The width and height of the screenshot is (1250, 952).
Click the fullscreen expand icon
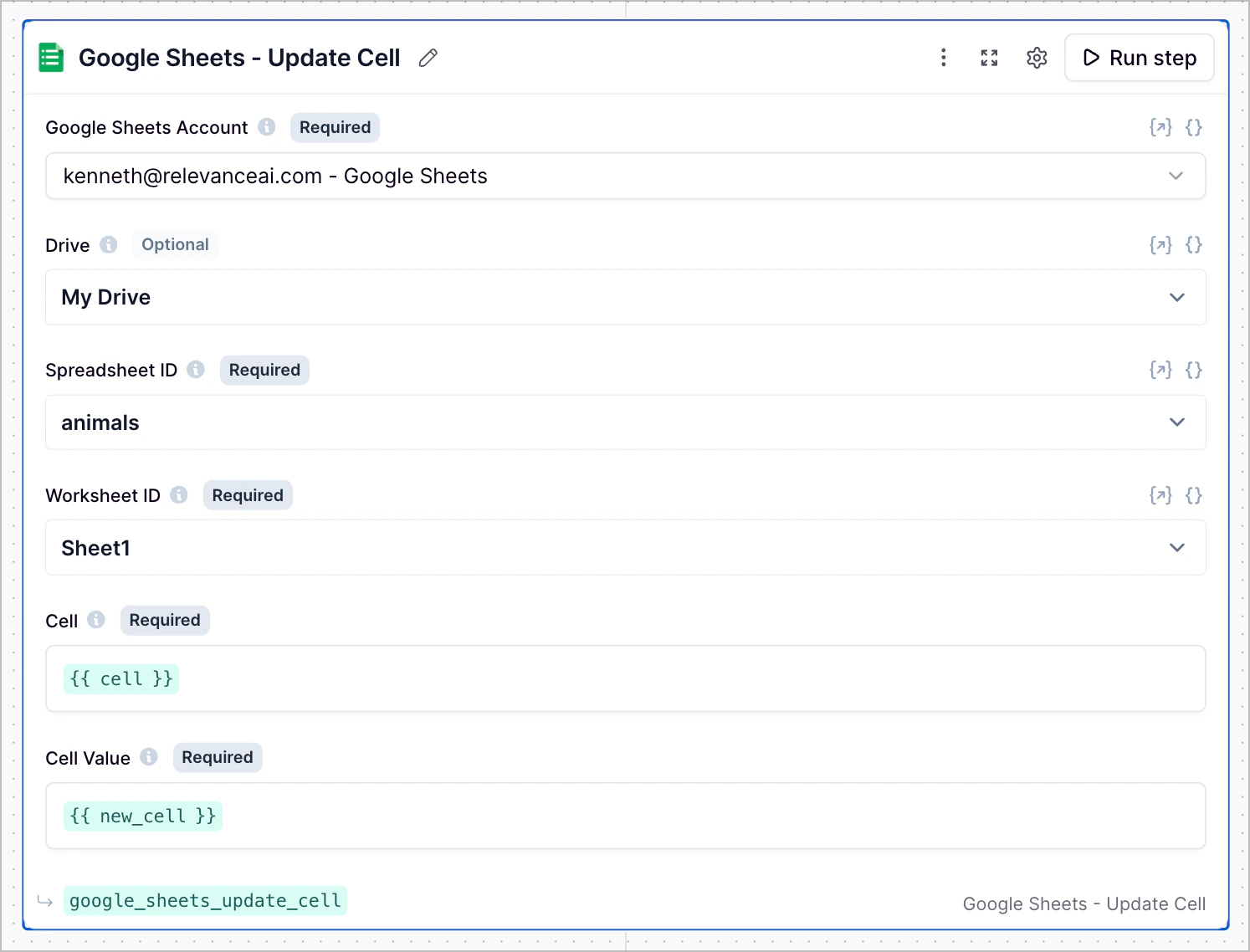[989, 58]
